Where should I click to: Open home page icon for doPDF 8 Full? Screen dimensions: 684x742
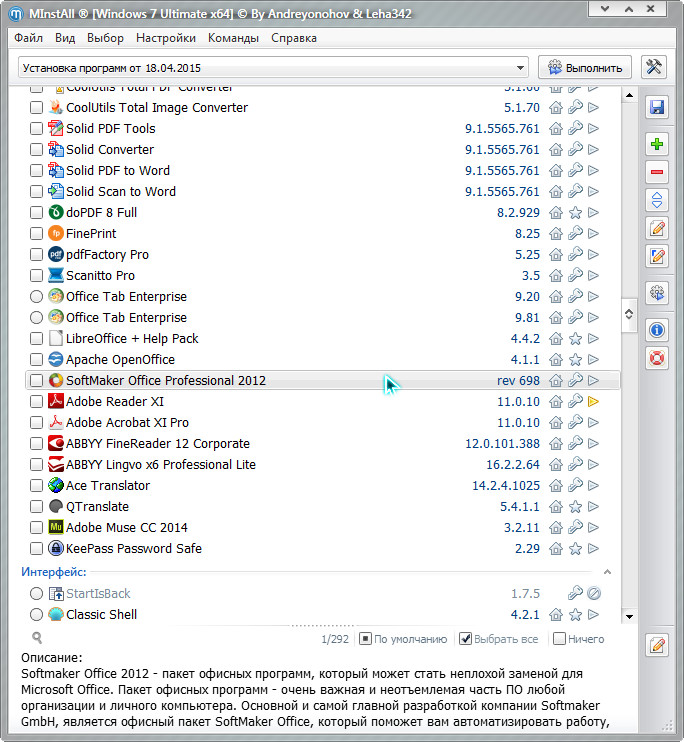(x=556, y=212)
